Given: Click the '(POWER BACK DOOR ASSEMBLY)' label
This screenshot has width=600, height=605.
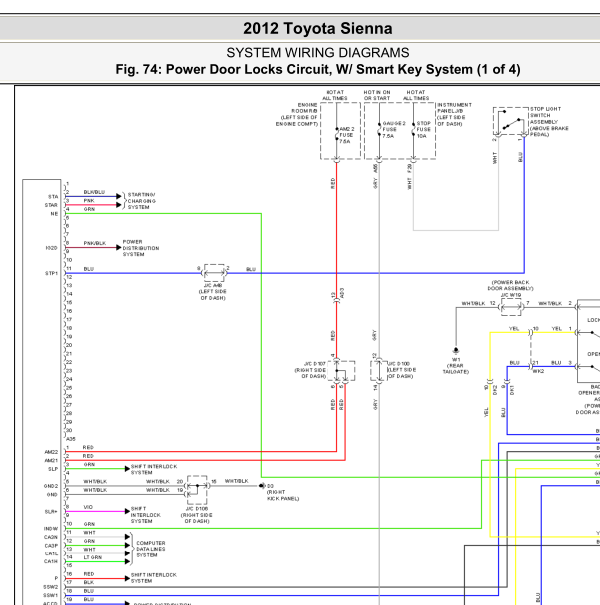Looking at the screenshot, I should [x=510, y=286].
